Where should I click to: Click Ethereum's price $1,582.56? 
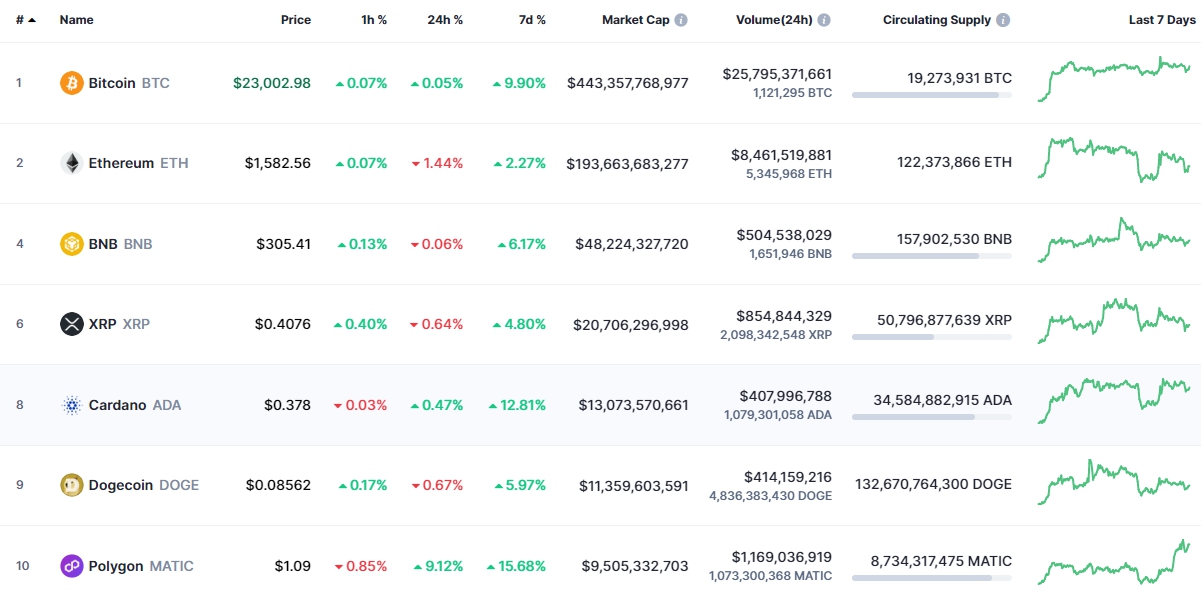(x=278, y=163)
